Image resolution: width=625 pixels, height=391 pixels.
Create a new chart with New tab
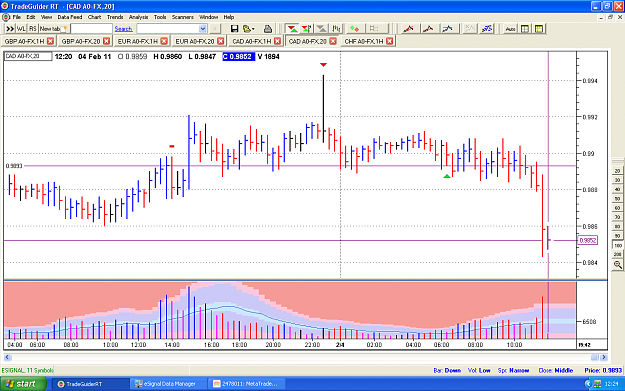click(53, 29)
